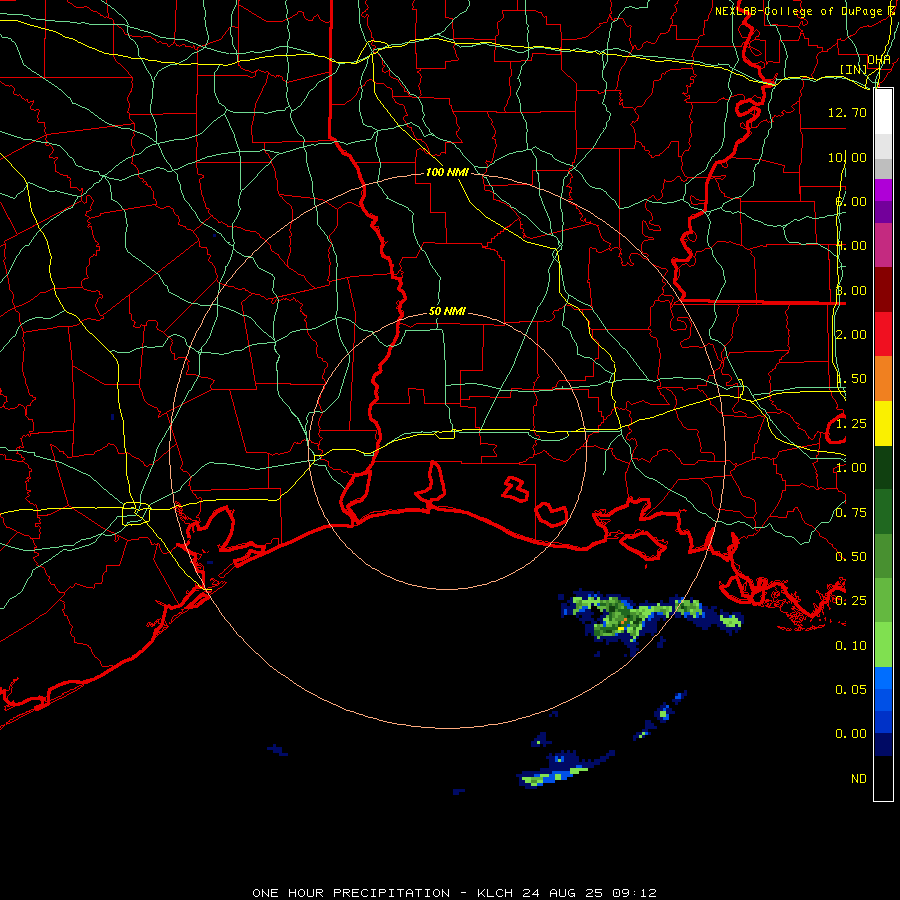Click the One Hour Precipitation KLCH title
The height and width of the screenshot is (900, 900).
454,893
